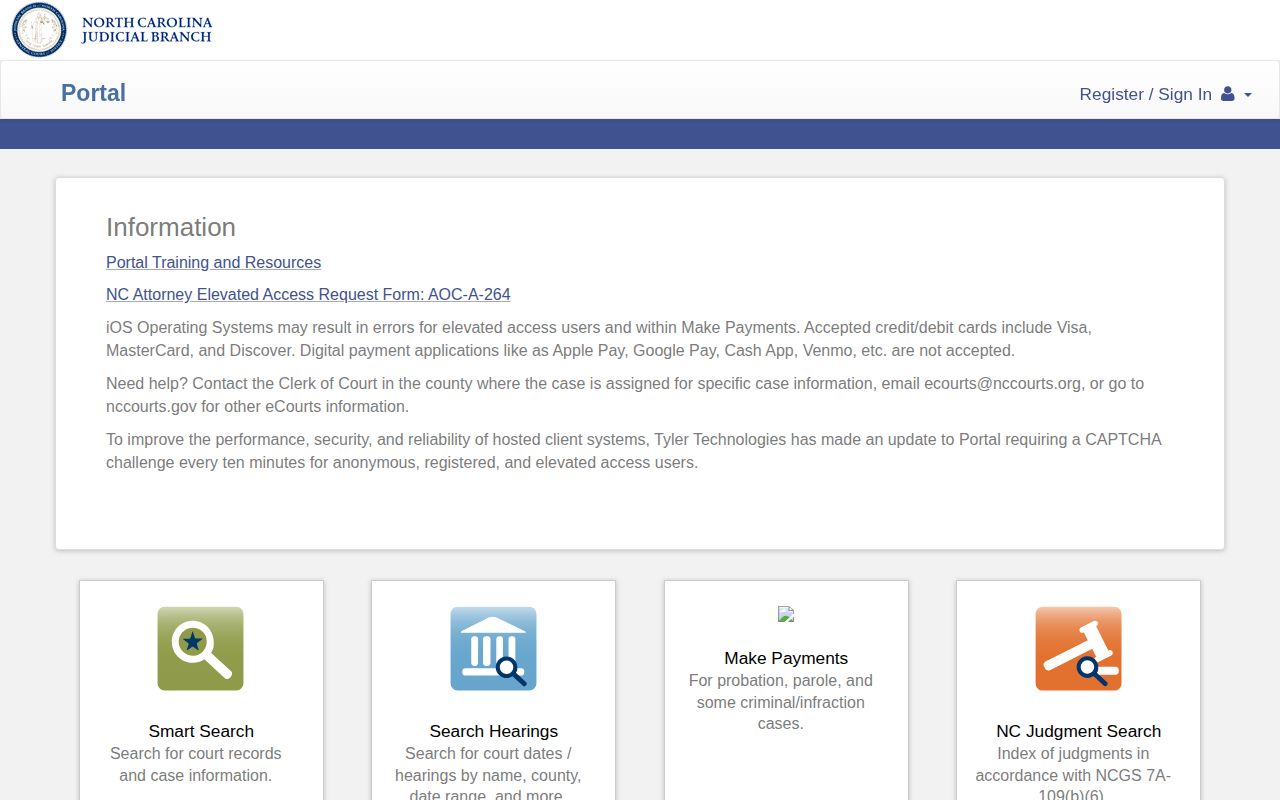Click the Information heading
The width and height of the screenshot is (1280, 800).
point(171,227)
